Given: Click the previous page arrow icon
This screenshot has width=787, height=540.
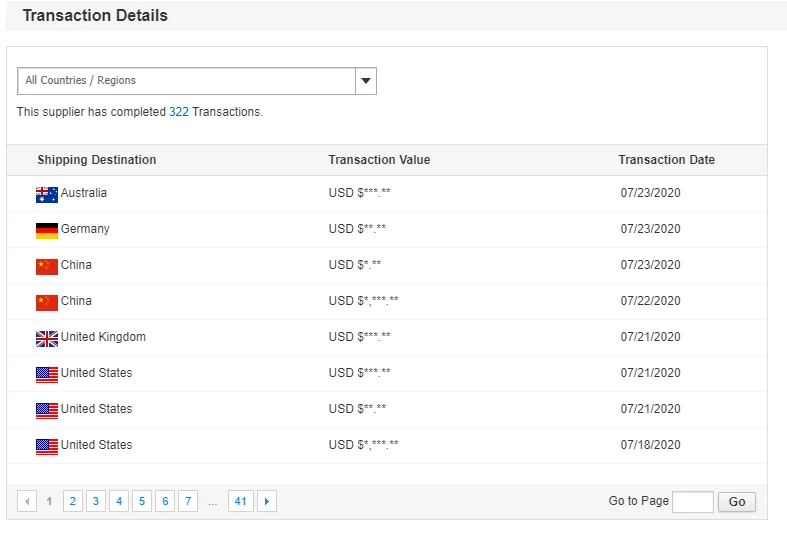Looking at the screenshot, I should 27,502.
